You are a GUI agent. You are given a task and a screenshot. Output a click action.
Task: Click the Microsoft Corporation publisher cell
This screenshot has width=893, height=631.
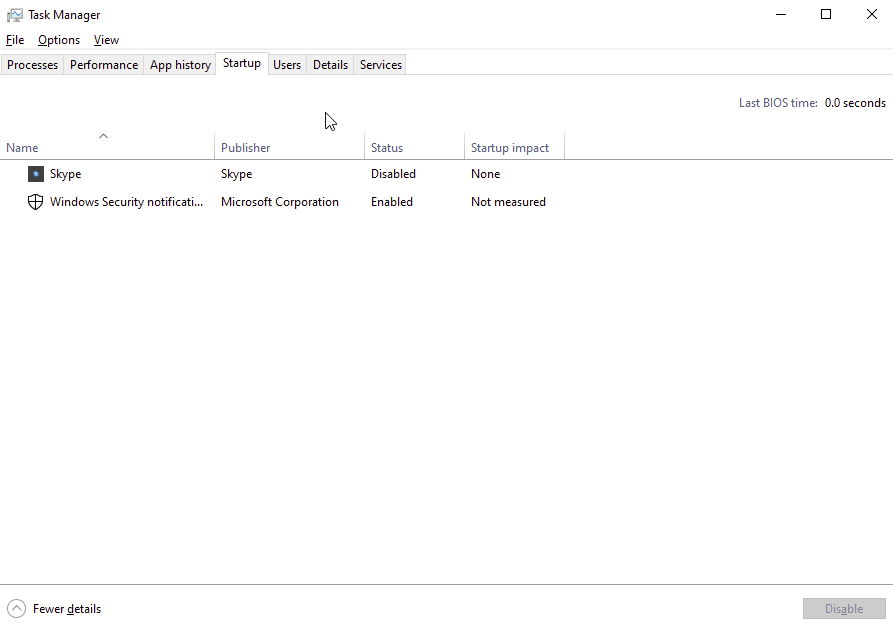[x=280, y=202]
